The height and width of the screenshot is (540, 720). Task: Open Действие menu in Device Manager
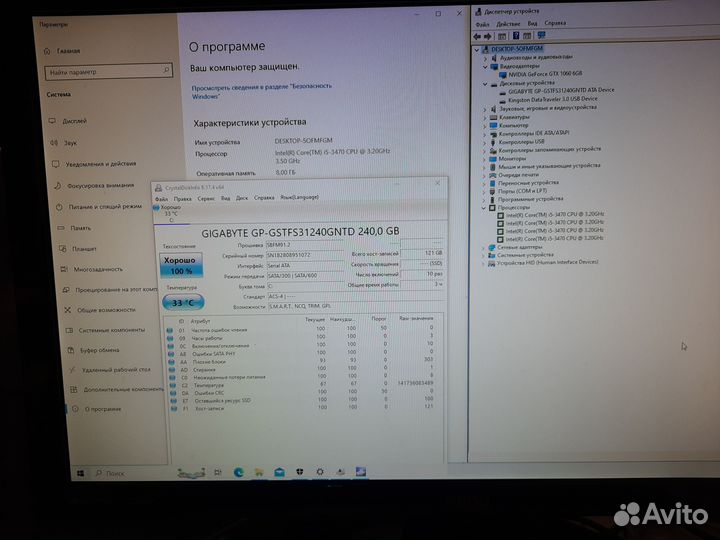point(508,23)
